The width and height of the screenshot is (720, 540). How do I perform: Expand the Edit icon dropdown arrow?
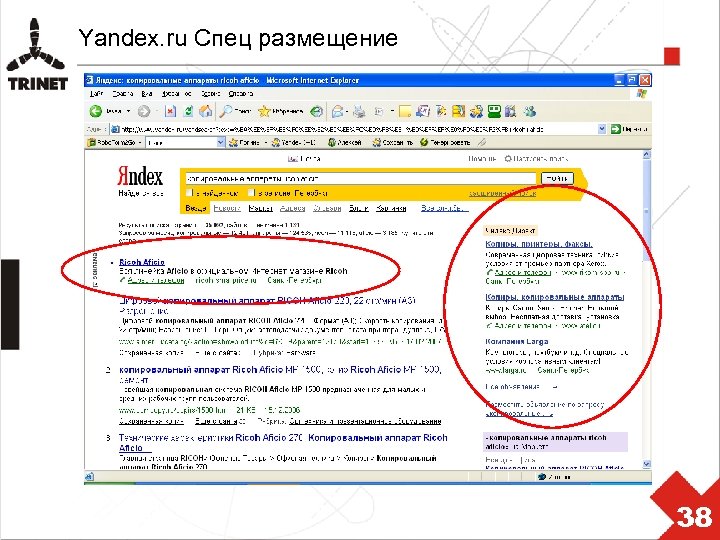(x=392, y=112)
